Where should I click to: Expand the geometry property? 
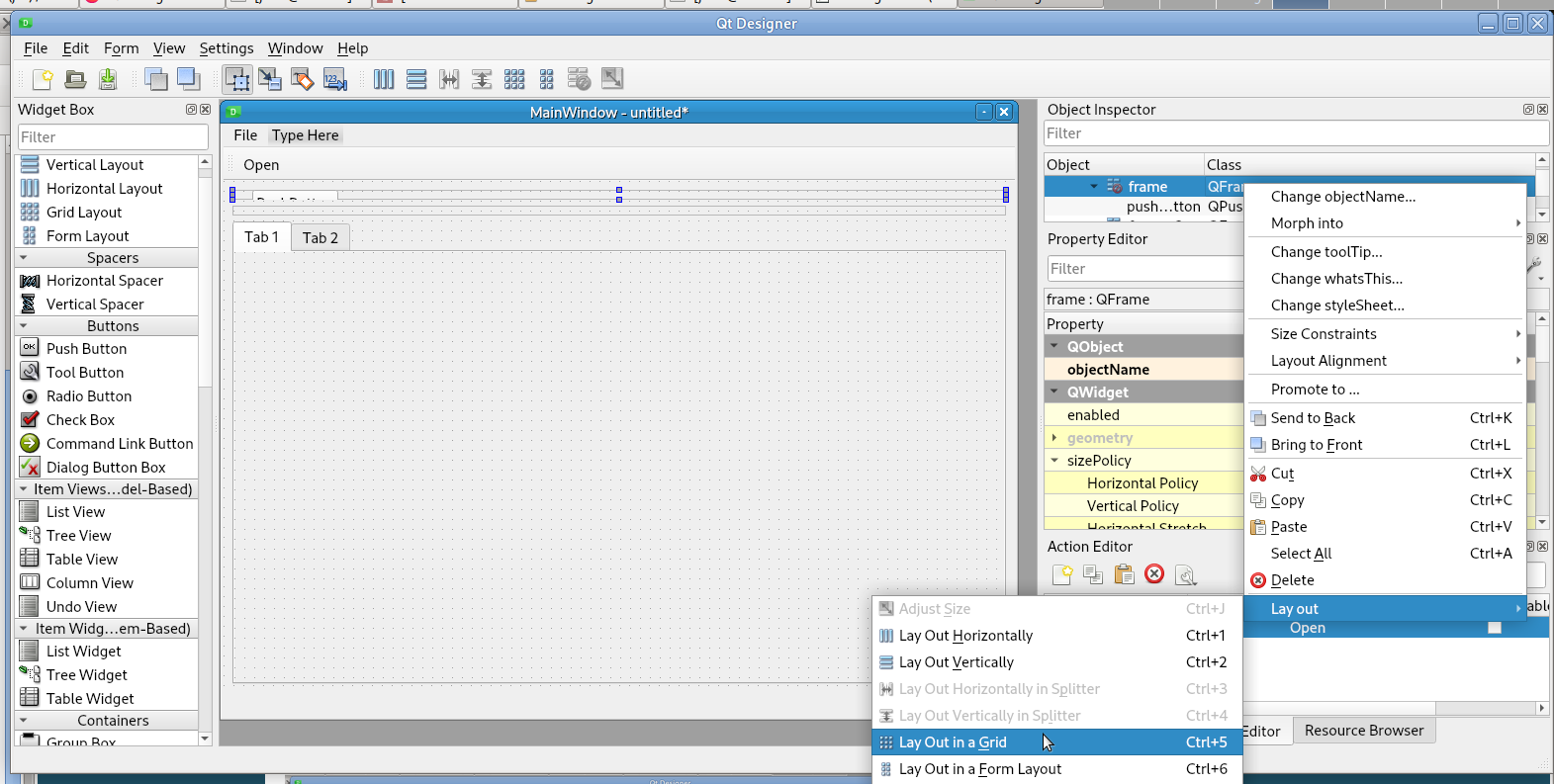coord(1054,438)
